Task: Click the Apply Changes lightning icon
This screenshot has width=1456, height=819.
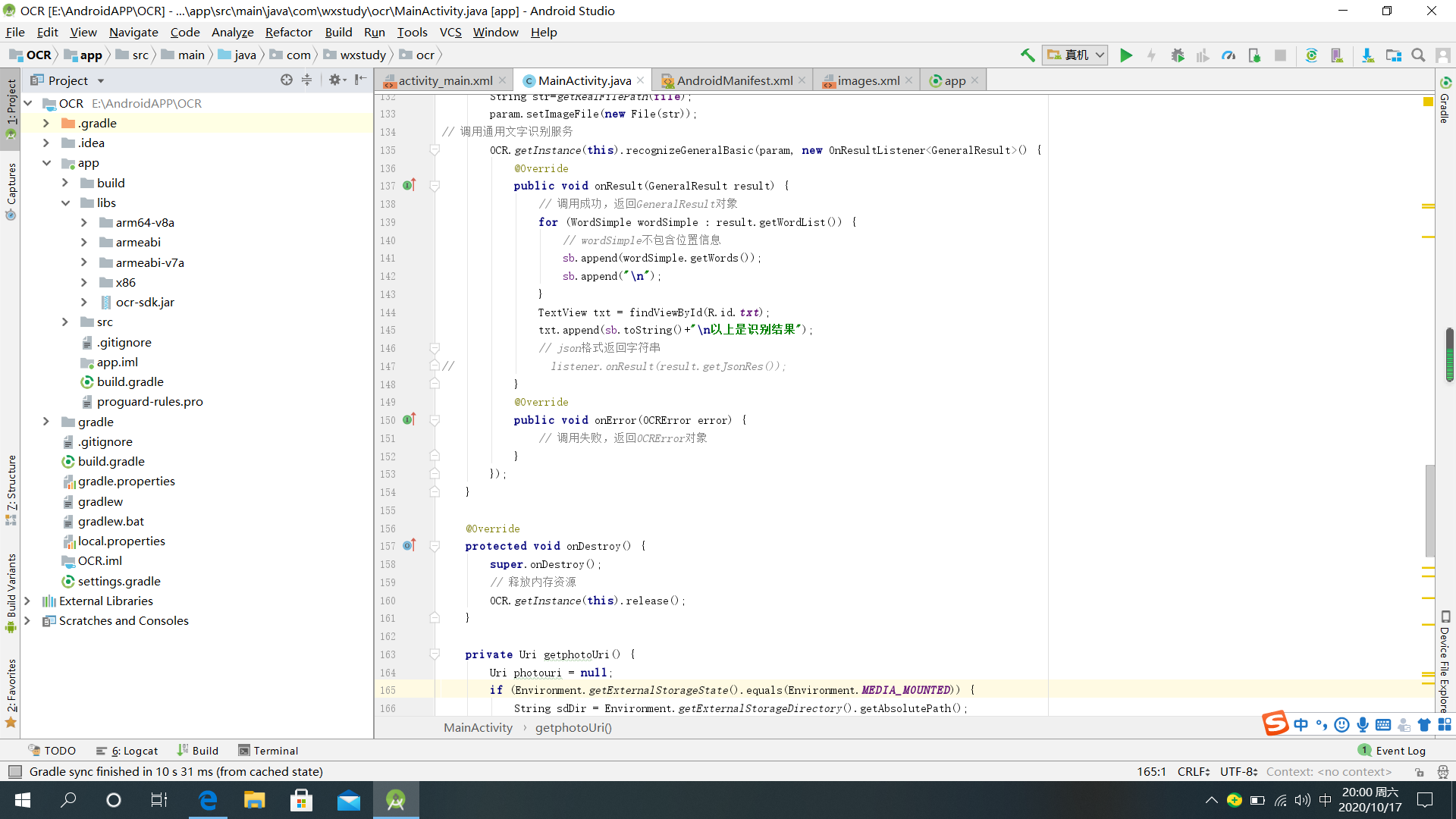Action: [1151, 55]
